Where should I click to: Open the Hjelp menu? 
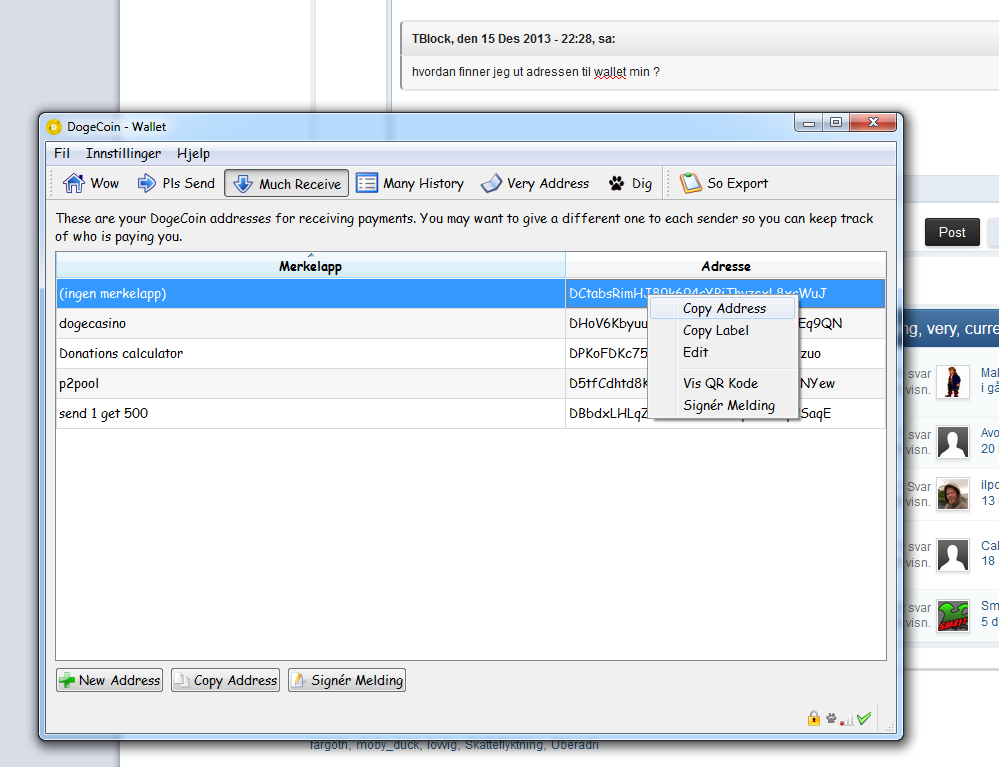(x=193, y=154)
